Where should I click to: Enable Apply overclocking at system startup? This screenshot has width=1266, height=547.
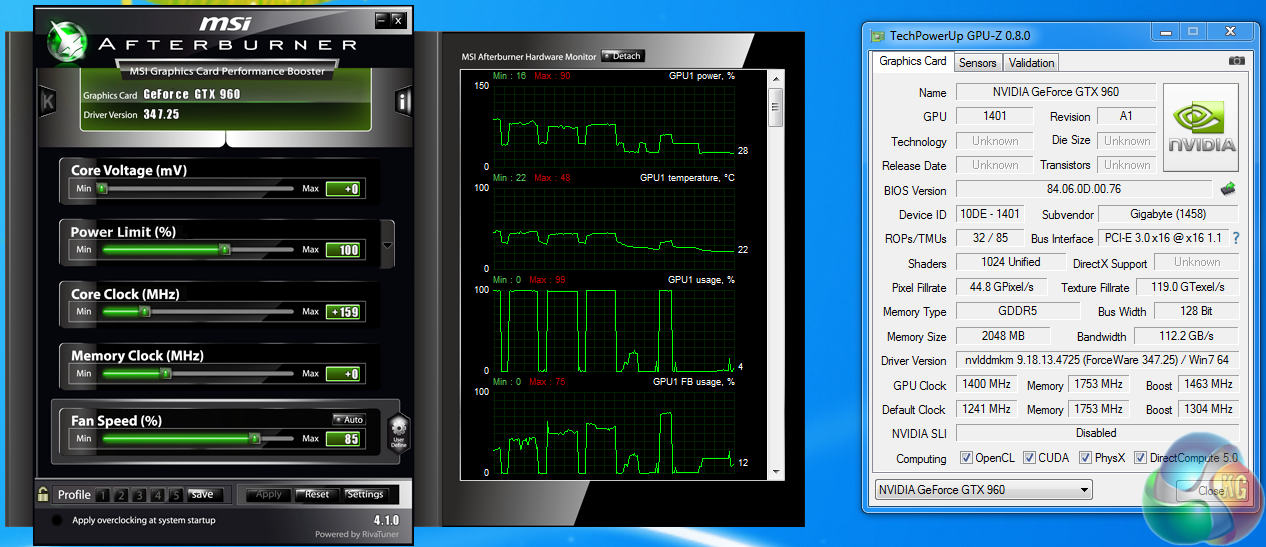pos(58,520)
